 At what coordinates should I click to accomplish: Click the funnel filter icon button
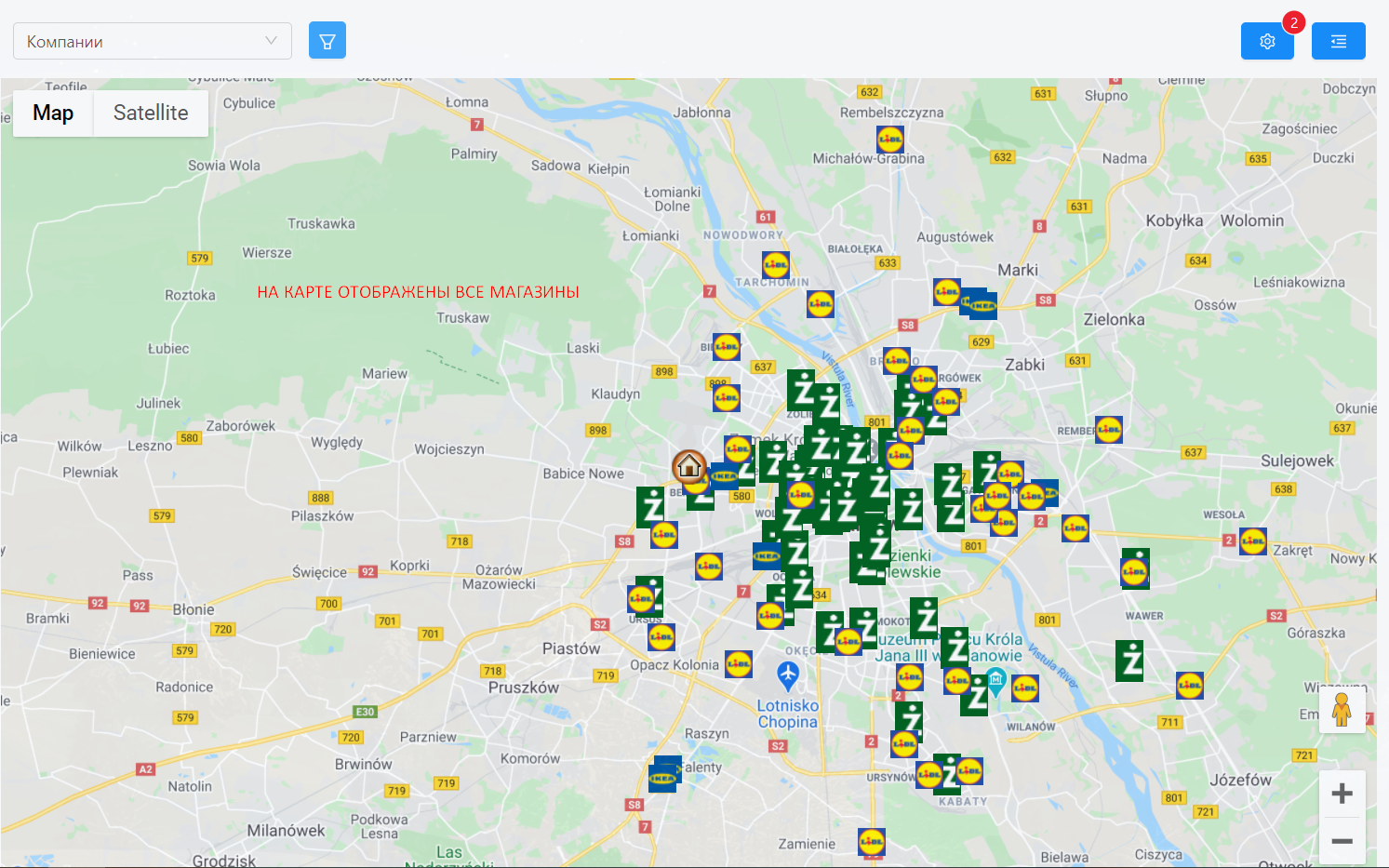pyautogui.click(x=327, y=41)
